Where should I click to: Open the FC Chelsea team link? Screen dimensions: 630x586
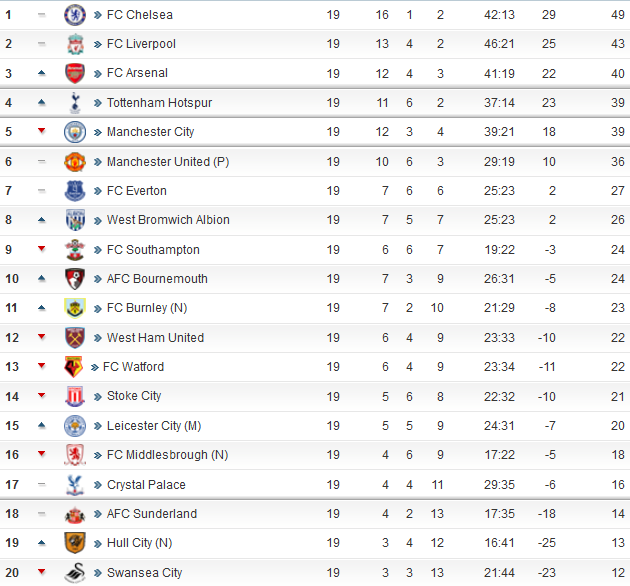pos(139,15)
